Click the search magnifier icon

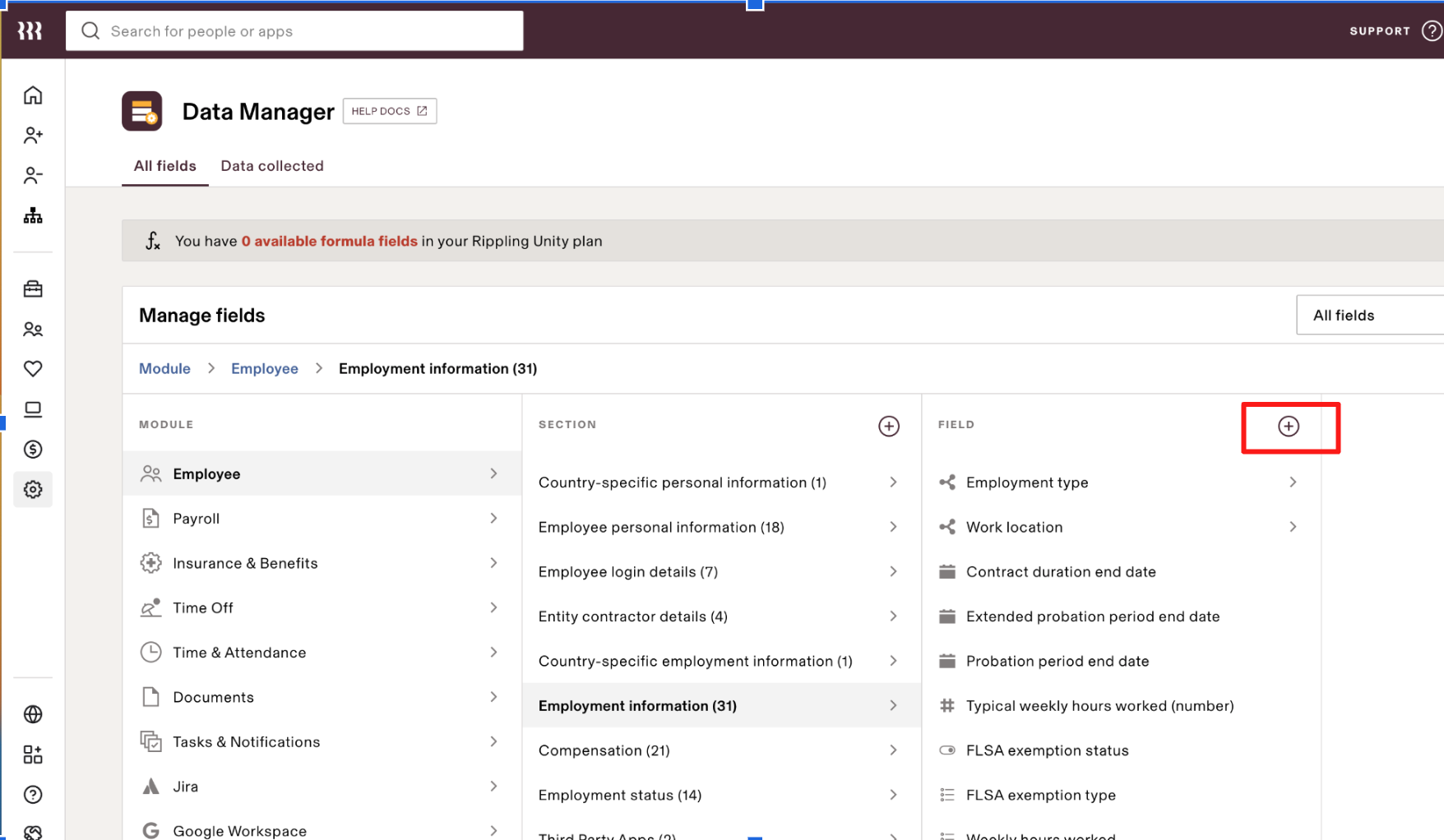(90, 31)
